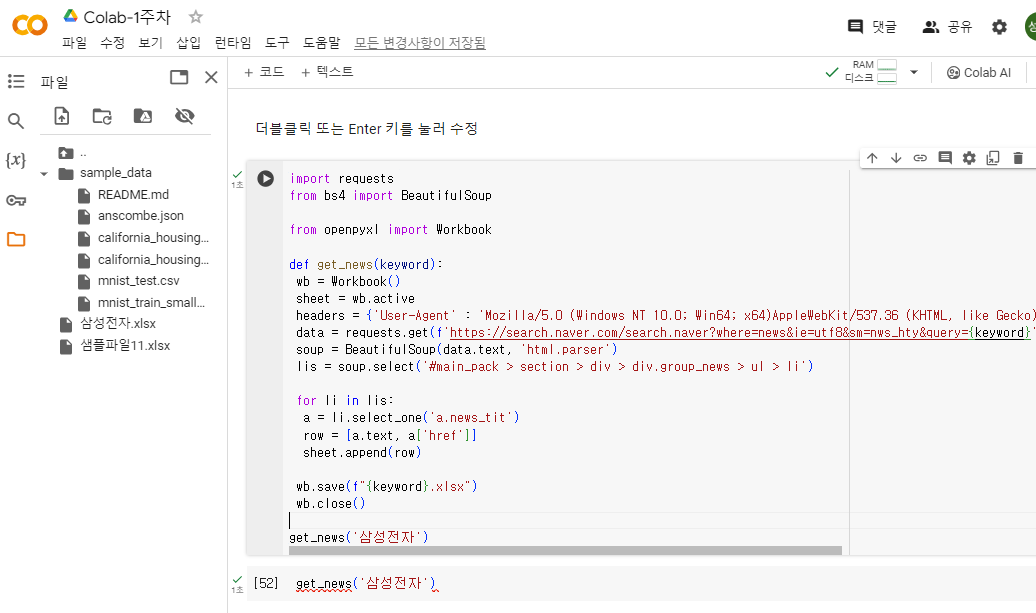The image size is (1036, 613).
Task: Click the text cell 더블클릭 또는 Enter
Action: tap(367, 129)
